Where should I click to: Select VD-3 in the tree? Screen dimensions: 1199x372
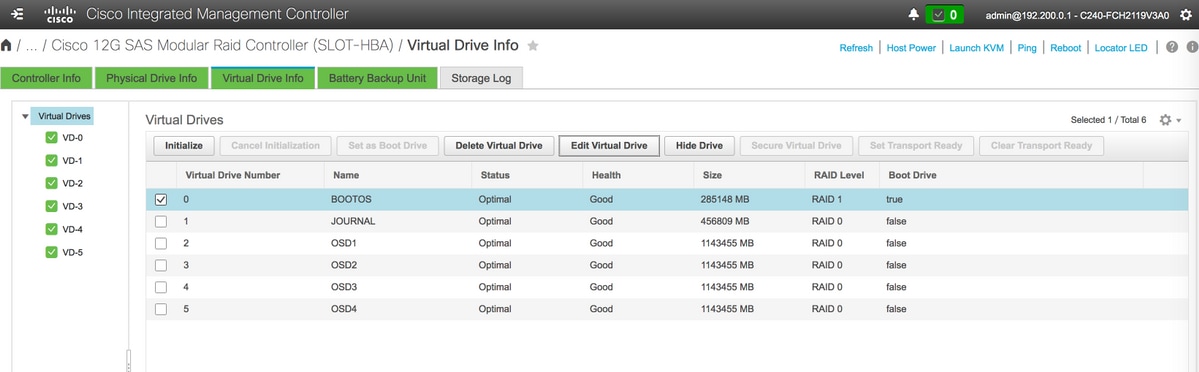73,206
